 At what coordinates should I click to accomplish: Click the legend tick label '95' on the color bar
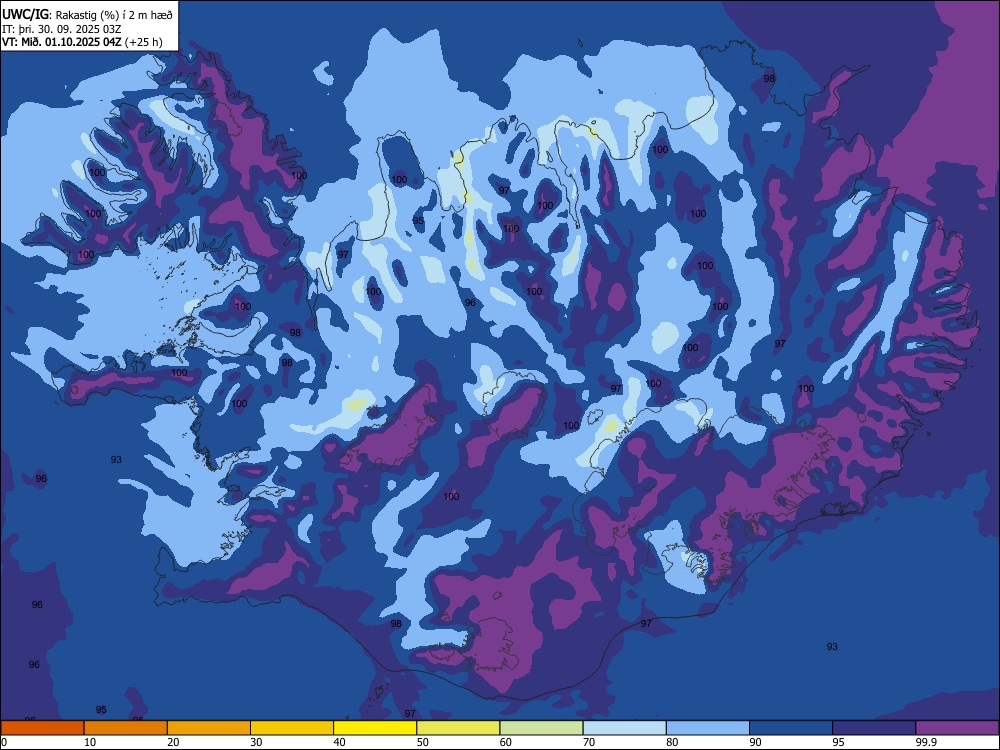click(838, 742)
